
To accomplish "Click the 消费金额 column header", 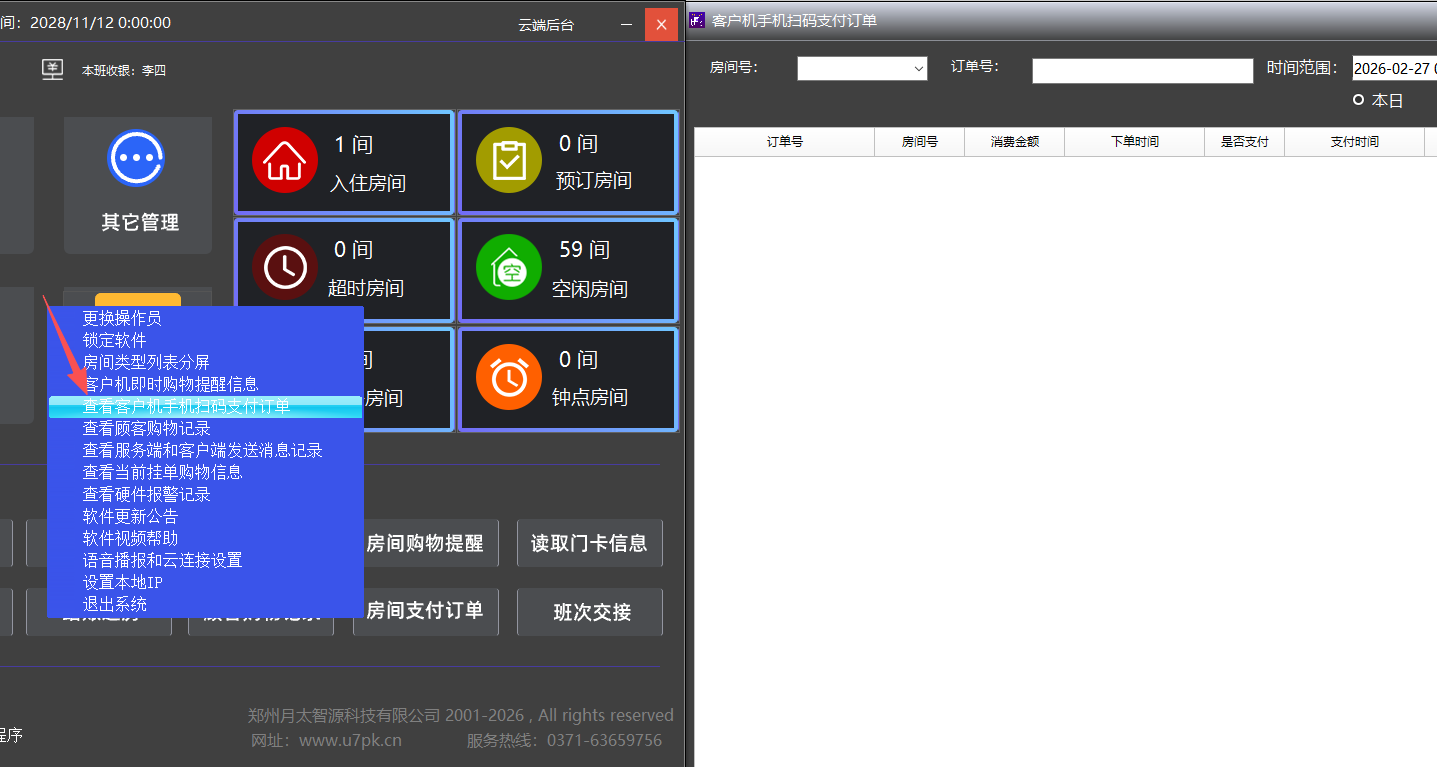I will point(1014,142).
